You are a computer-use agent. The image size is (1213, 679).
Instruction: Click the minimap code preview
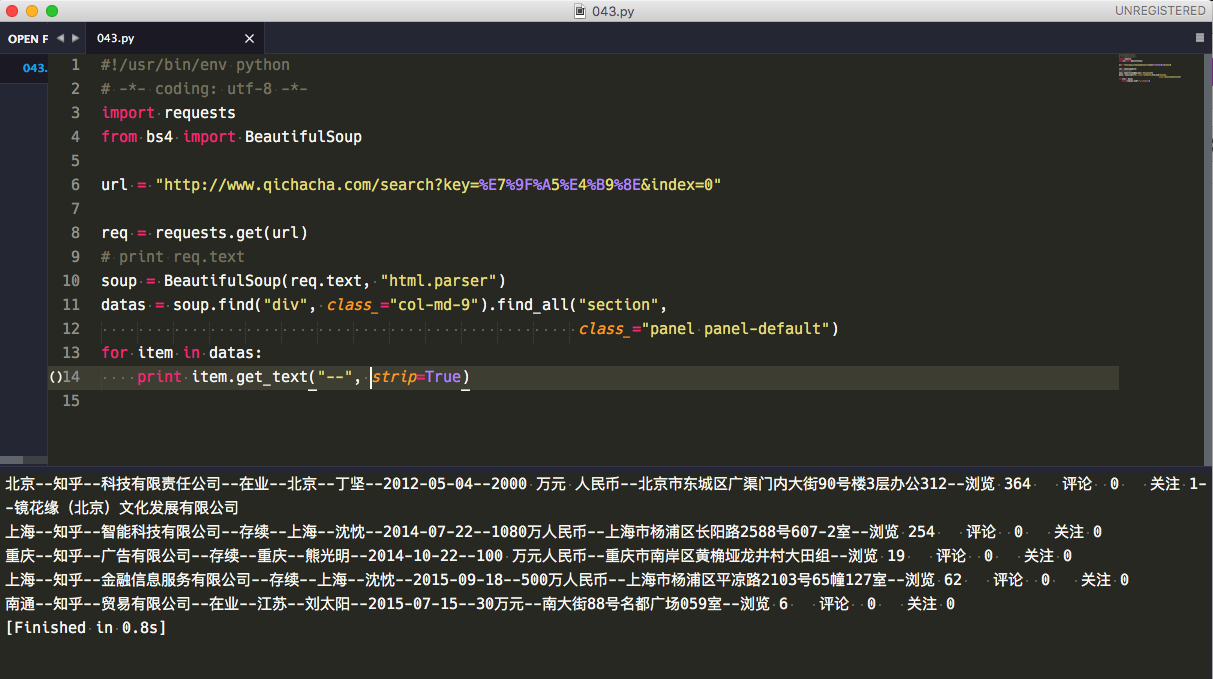[1148, 75]
